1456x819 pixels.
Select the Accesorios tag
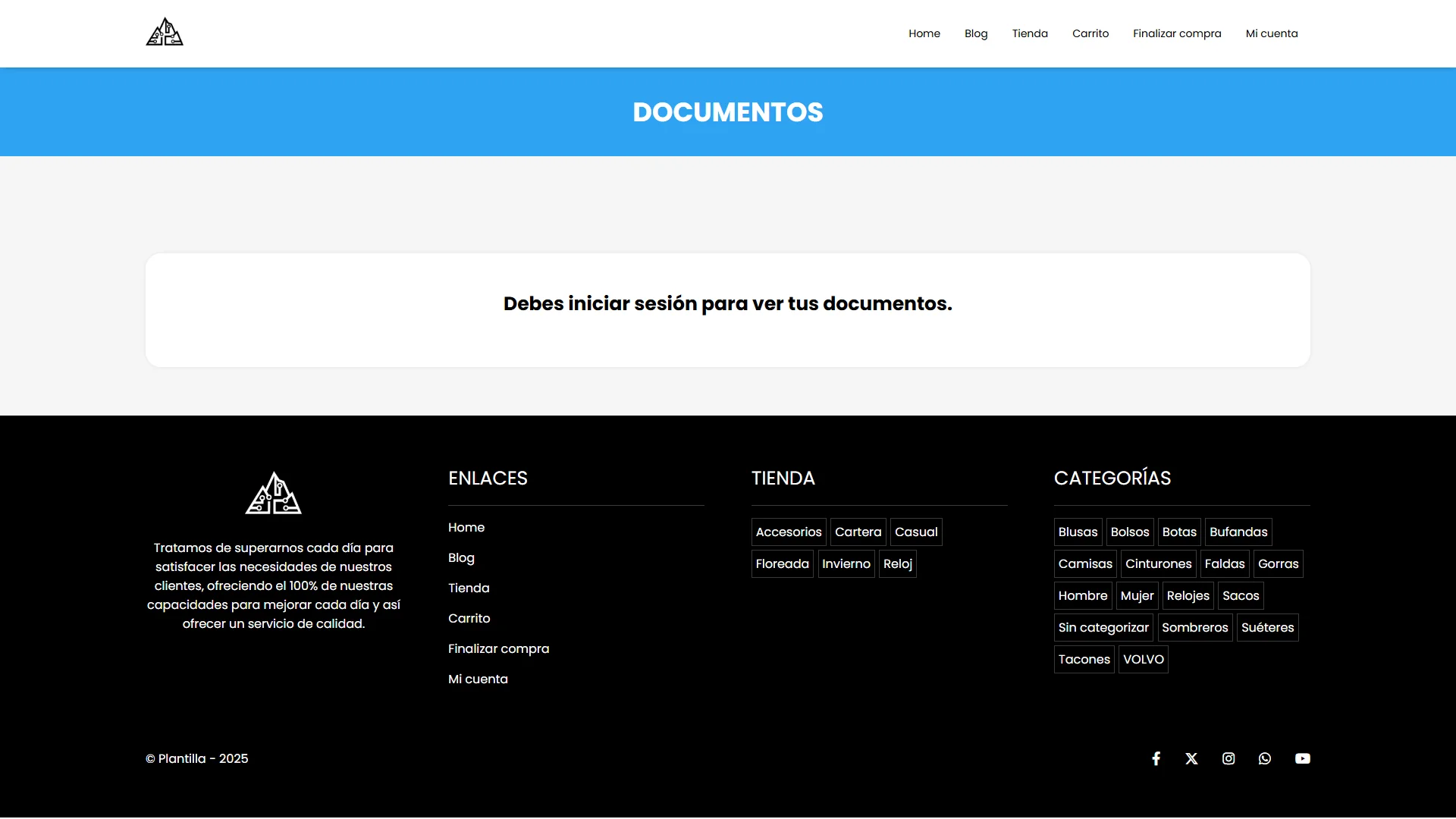(x=789, y=532)
